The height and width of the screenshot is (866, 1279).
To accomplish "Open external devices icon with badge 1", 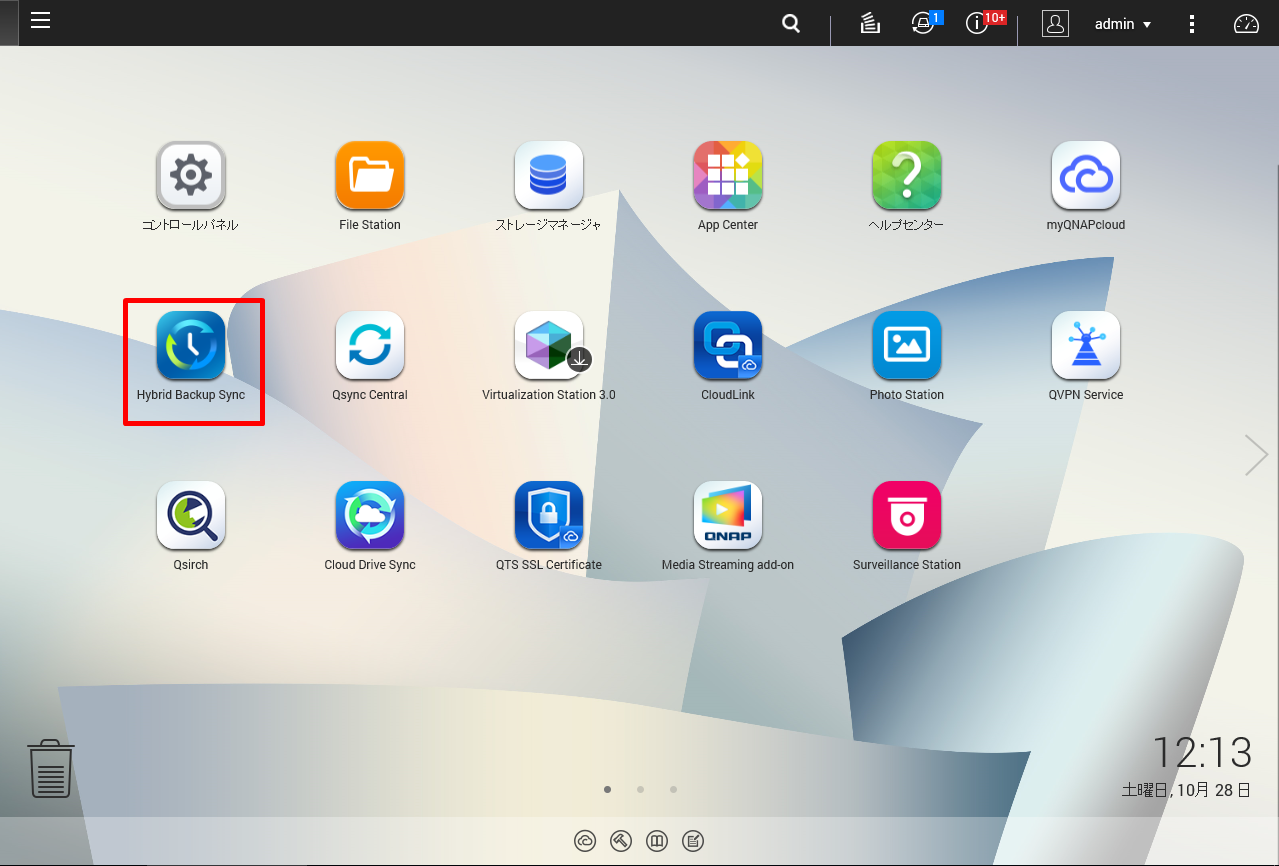I will click(x=923, y=24).
